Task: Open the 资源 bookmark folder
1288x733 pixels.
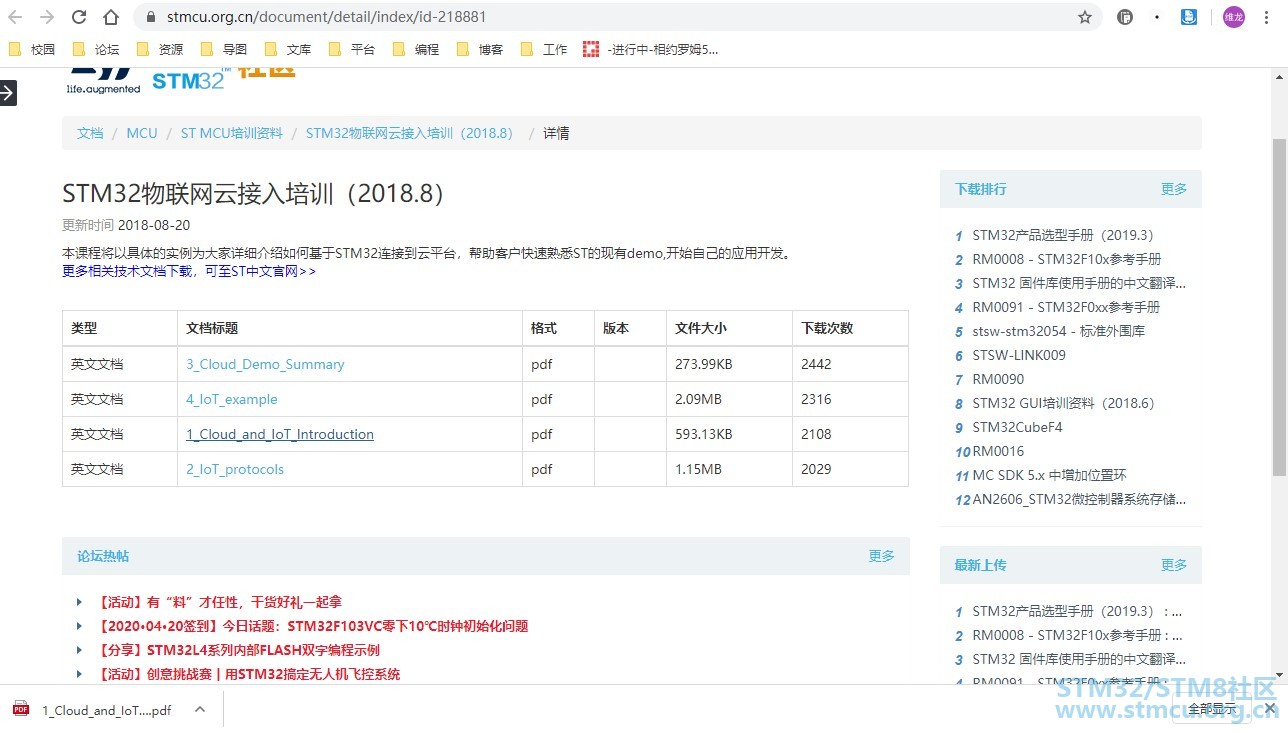Action: point(160,49)
